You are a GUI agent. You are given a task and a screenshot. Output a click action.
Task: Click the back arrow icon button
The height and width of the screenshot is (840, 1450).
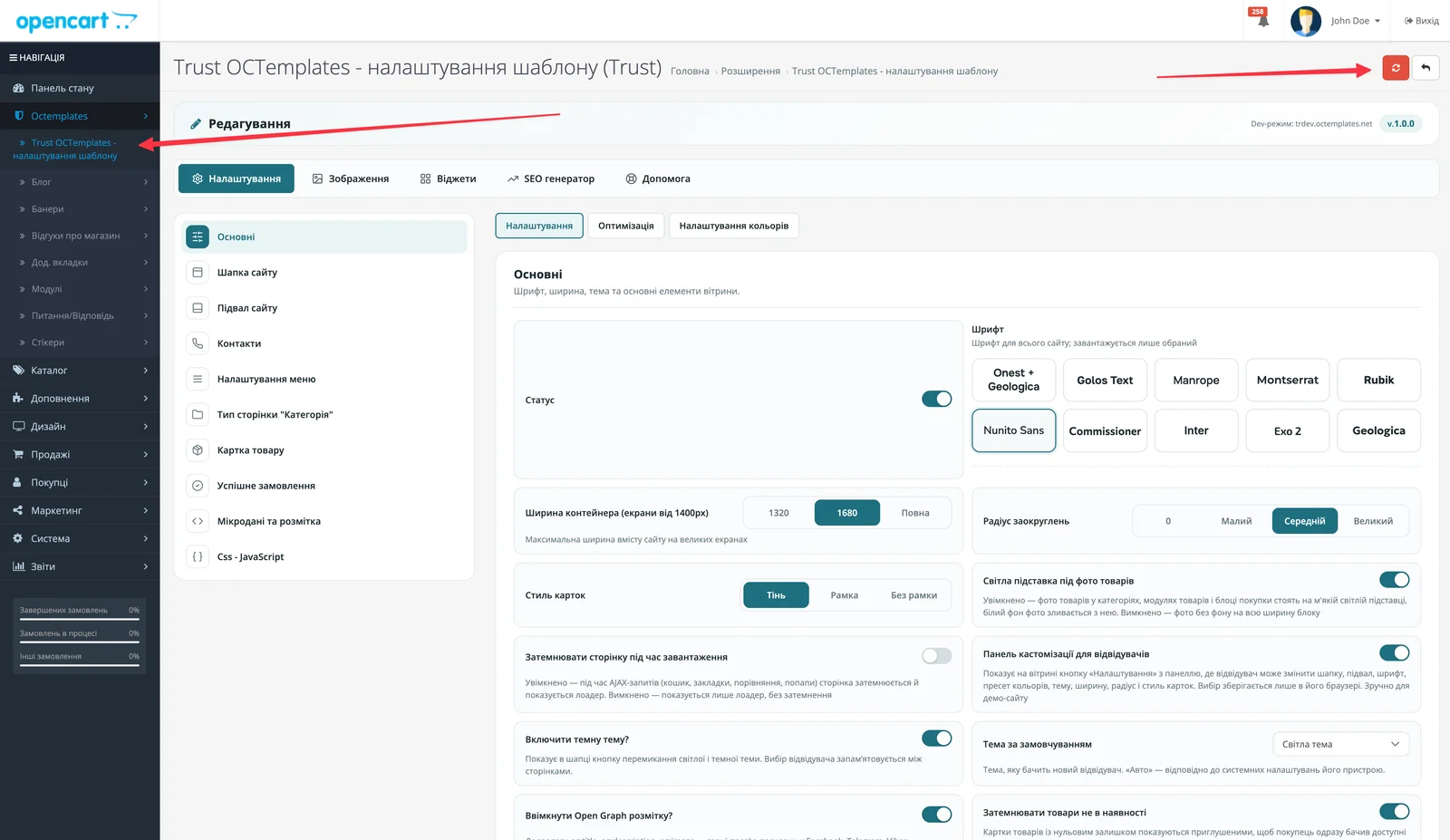coord(1426,68)
